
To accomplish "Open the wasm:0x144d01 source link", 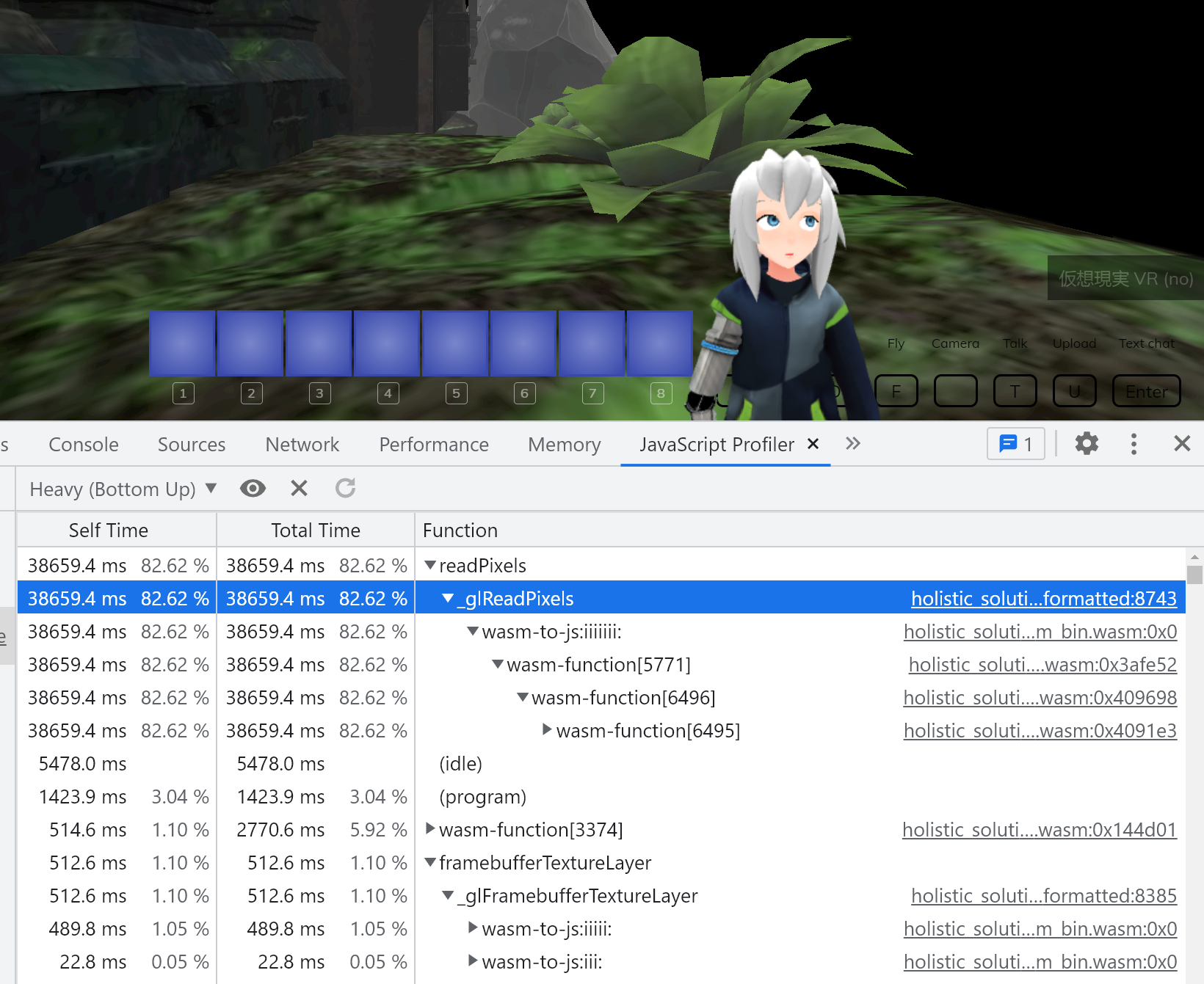I will (1040, 830).
